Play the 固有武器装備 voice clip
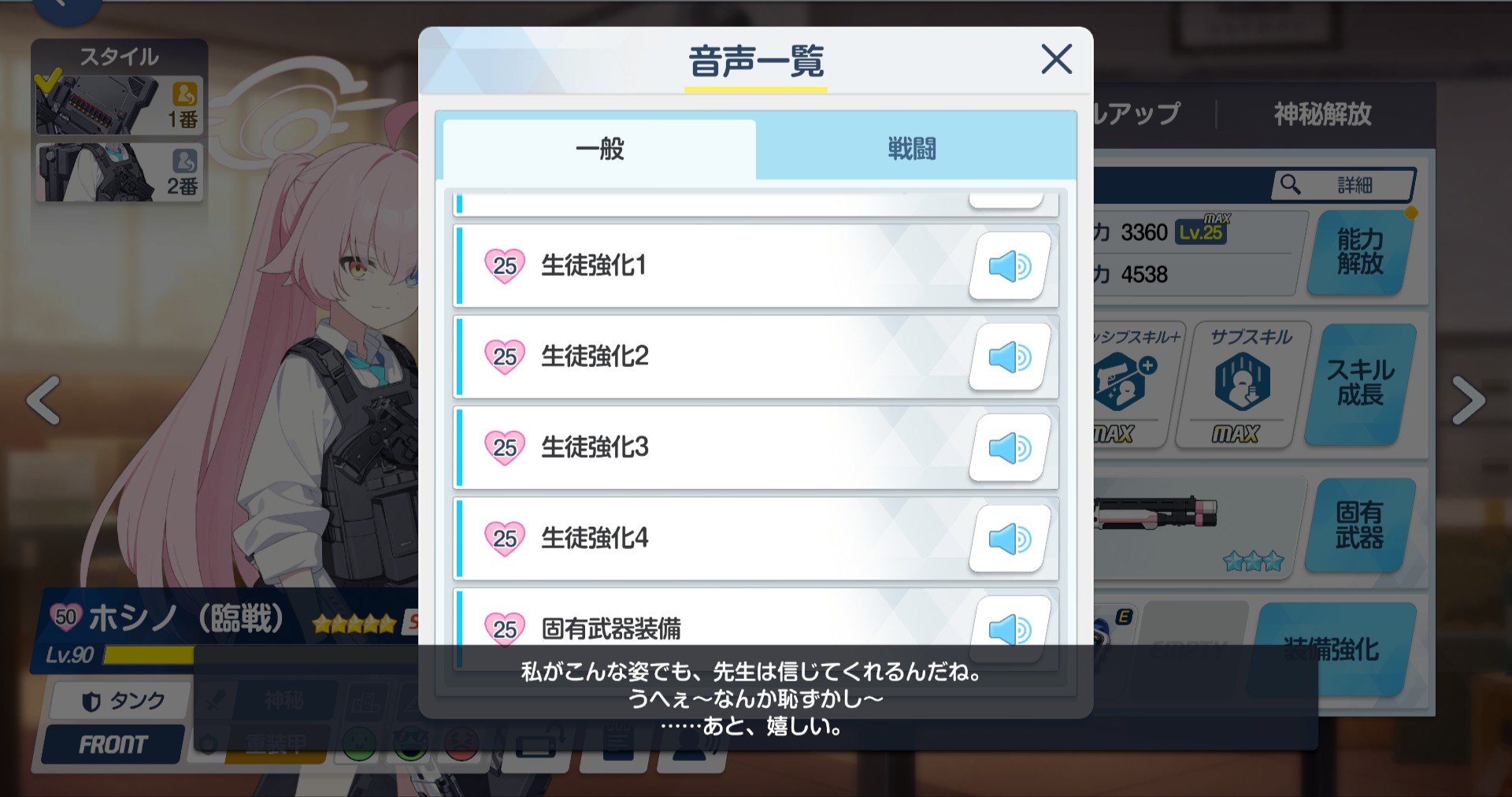This screenshot has width=1512, height=797. [x=1010, y=628]
